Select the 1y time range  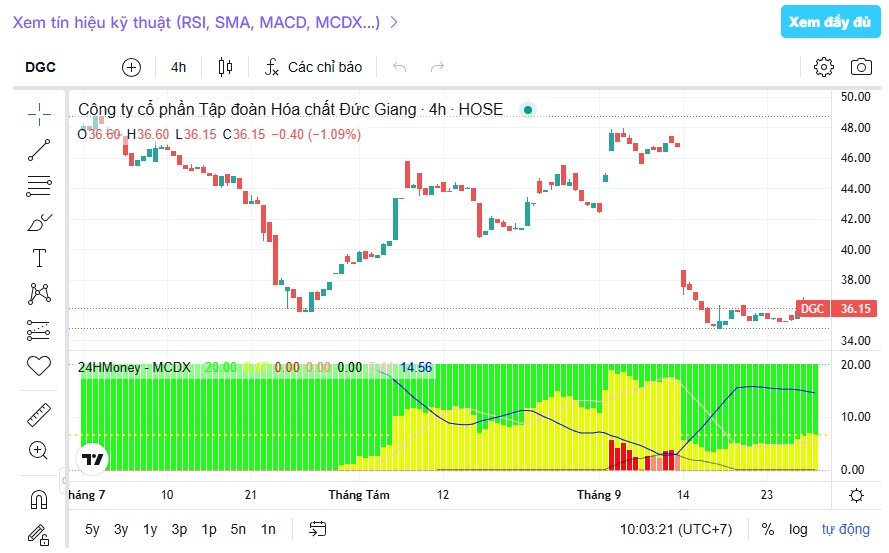pos(150,529)
